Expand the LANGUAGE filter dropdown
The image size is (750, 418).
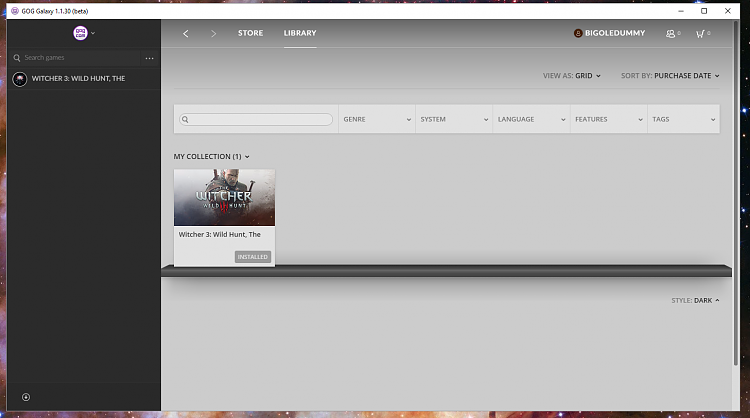point(531,119)
